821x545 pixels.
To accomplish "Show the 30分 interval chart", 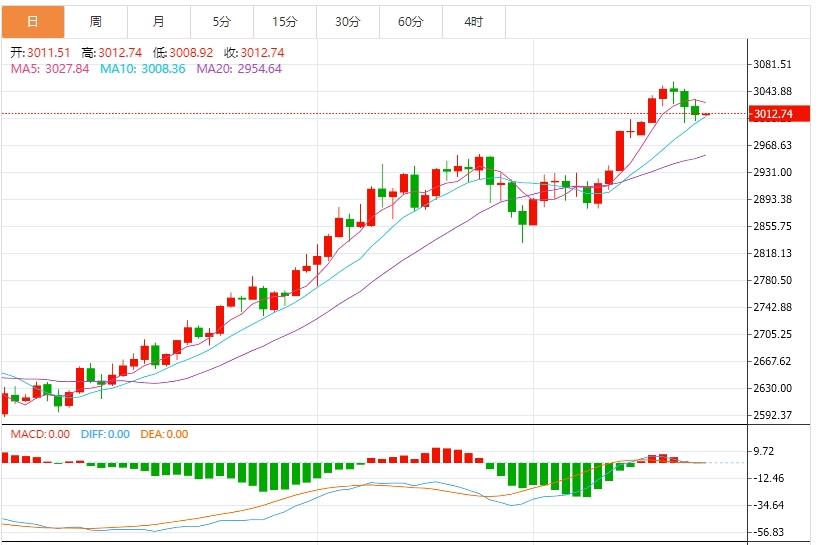I will pyautogui.click(x=348, y=21).
